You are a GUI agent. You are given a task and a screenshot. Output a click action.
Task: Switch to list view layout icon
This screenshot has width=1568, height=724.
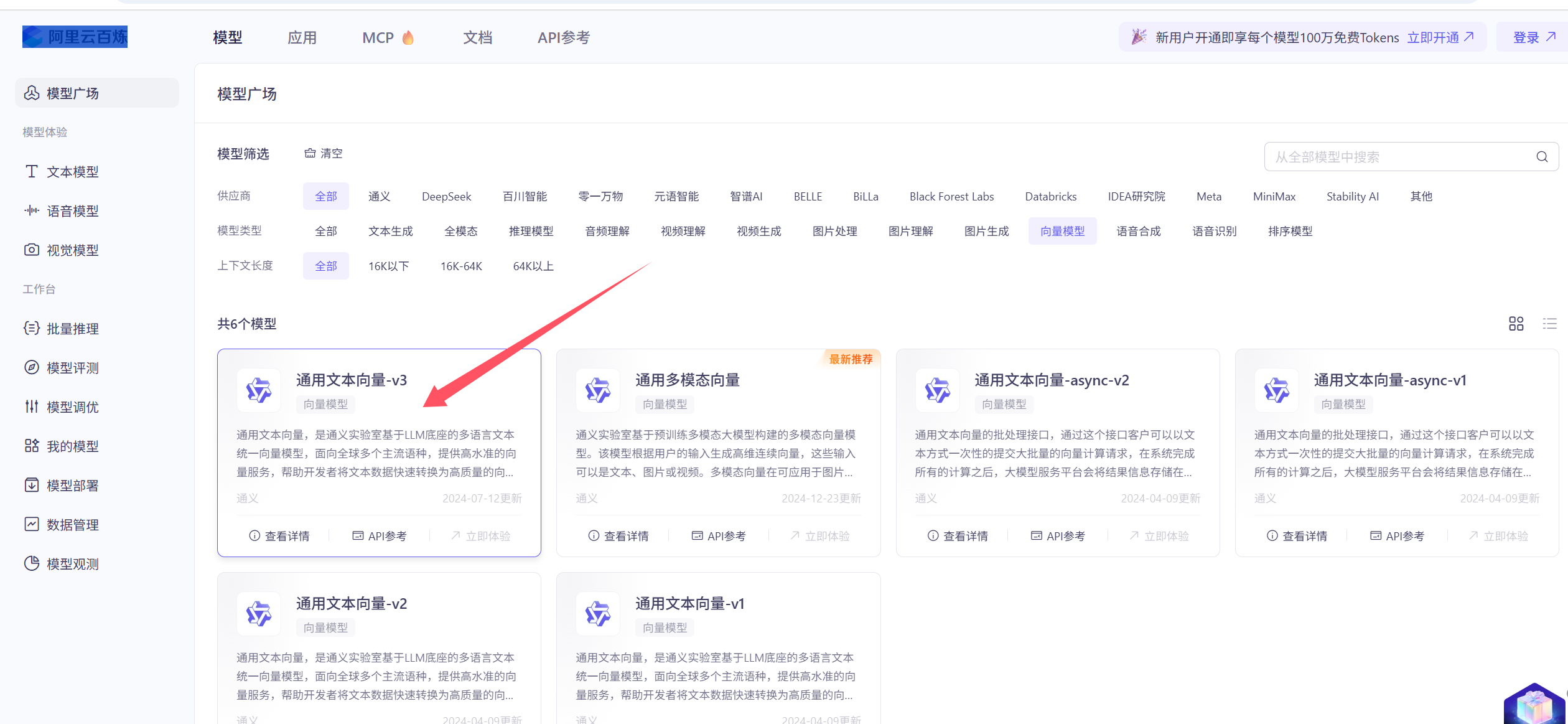[1549, 324]
